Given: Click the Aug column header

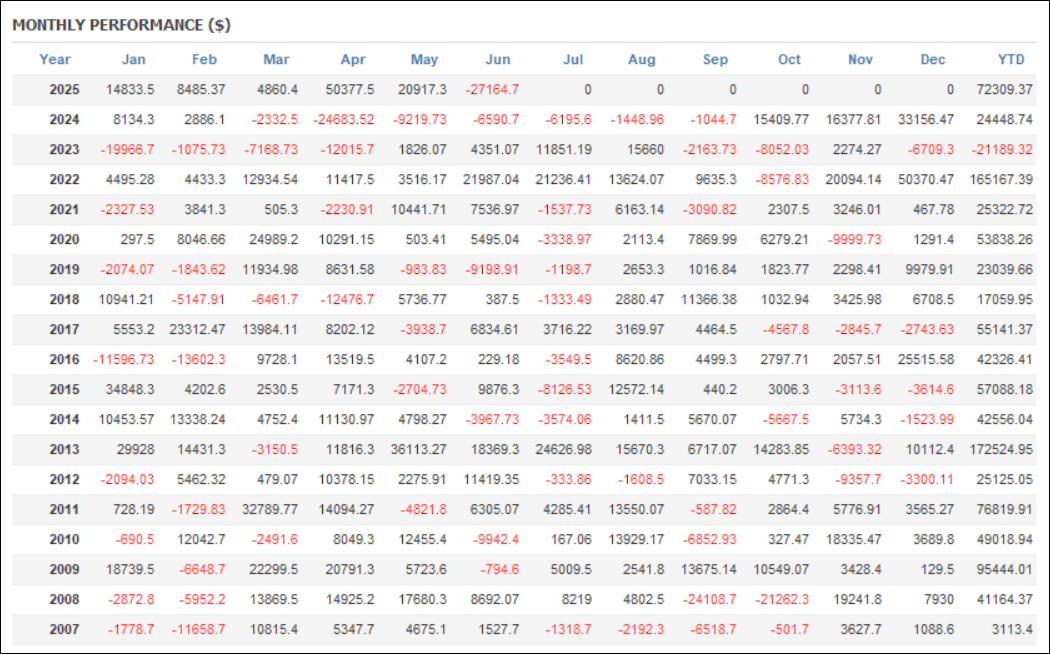Looking at the screenshot, I should [642, 60].
